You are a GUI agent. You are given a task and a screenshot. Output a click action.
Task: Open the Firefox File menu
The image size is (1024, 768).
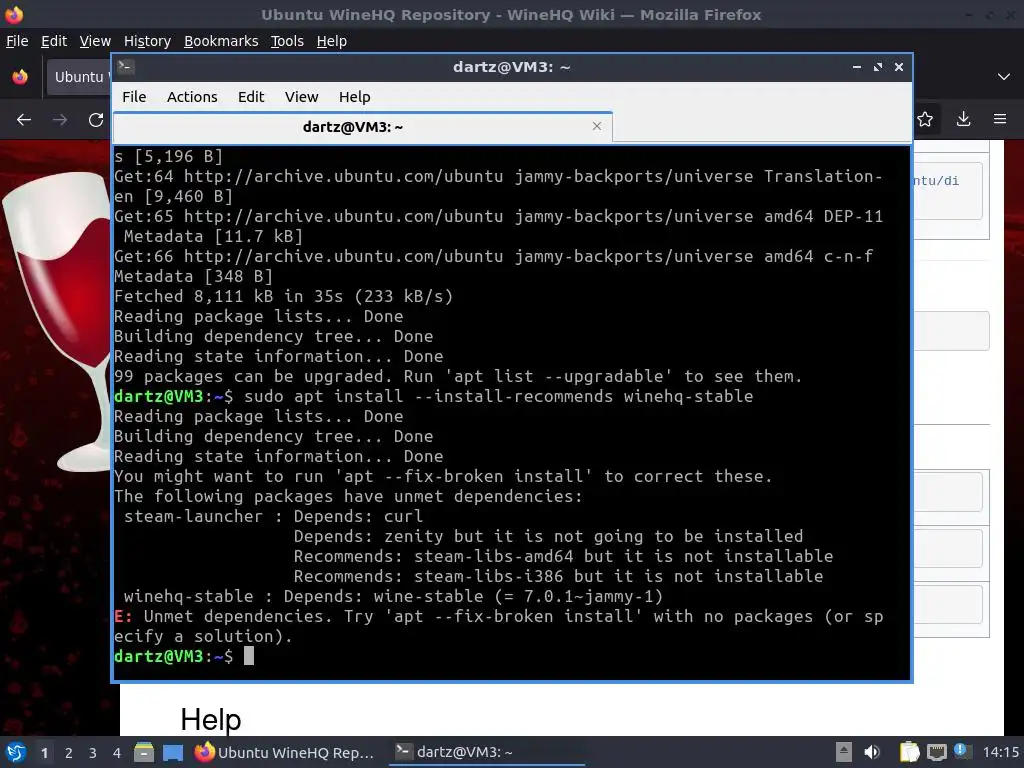[17, 41]
